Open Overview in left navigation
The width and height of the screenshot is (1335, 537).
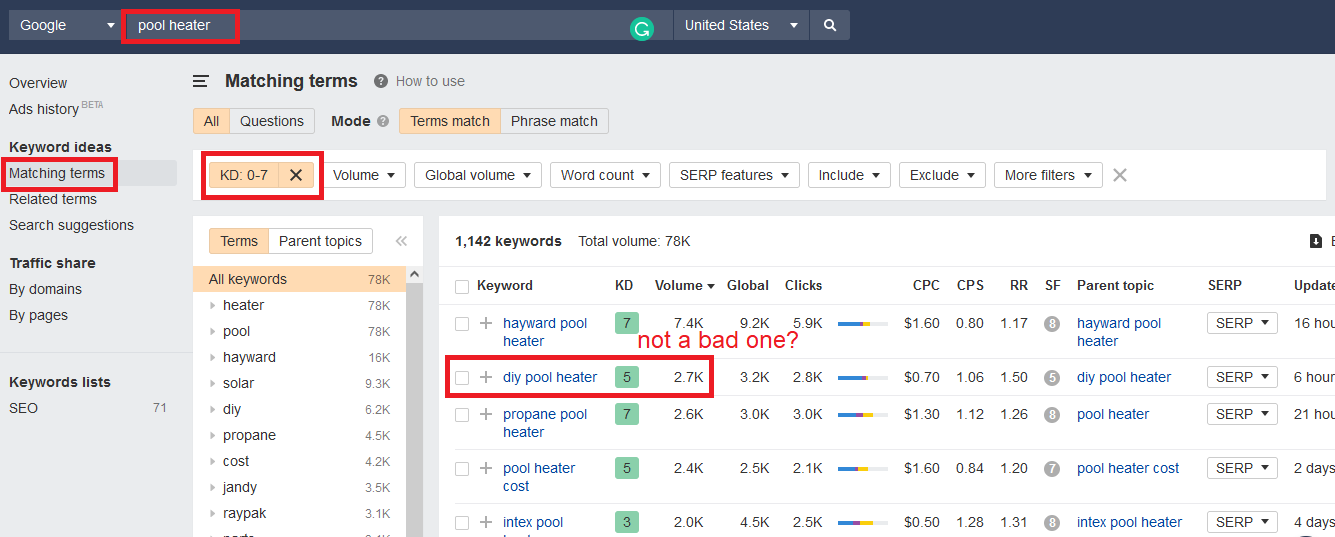(38, 83)
